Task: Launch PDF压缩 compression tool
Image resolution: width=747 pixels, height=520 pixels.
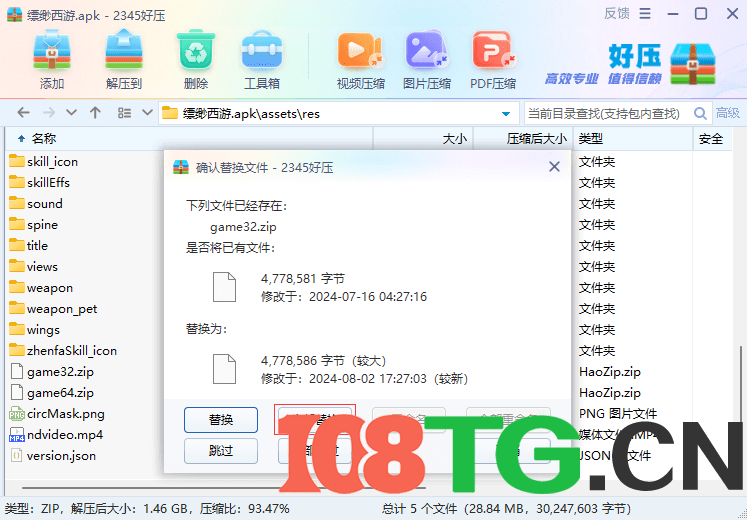Action: click(x=493, y=59)
